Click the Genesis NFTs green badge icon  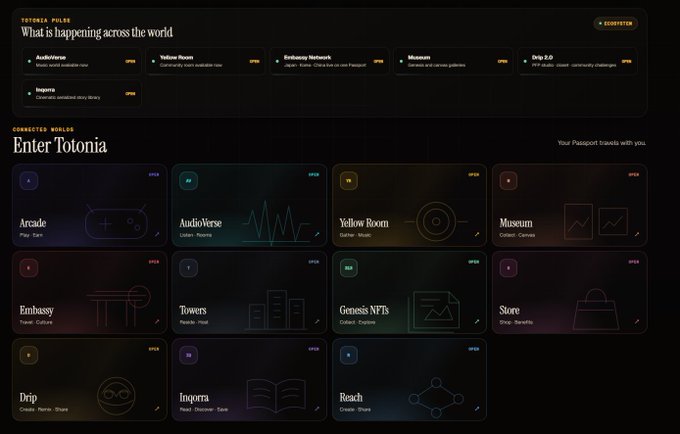(349, 268)
